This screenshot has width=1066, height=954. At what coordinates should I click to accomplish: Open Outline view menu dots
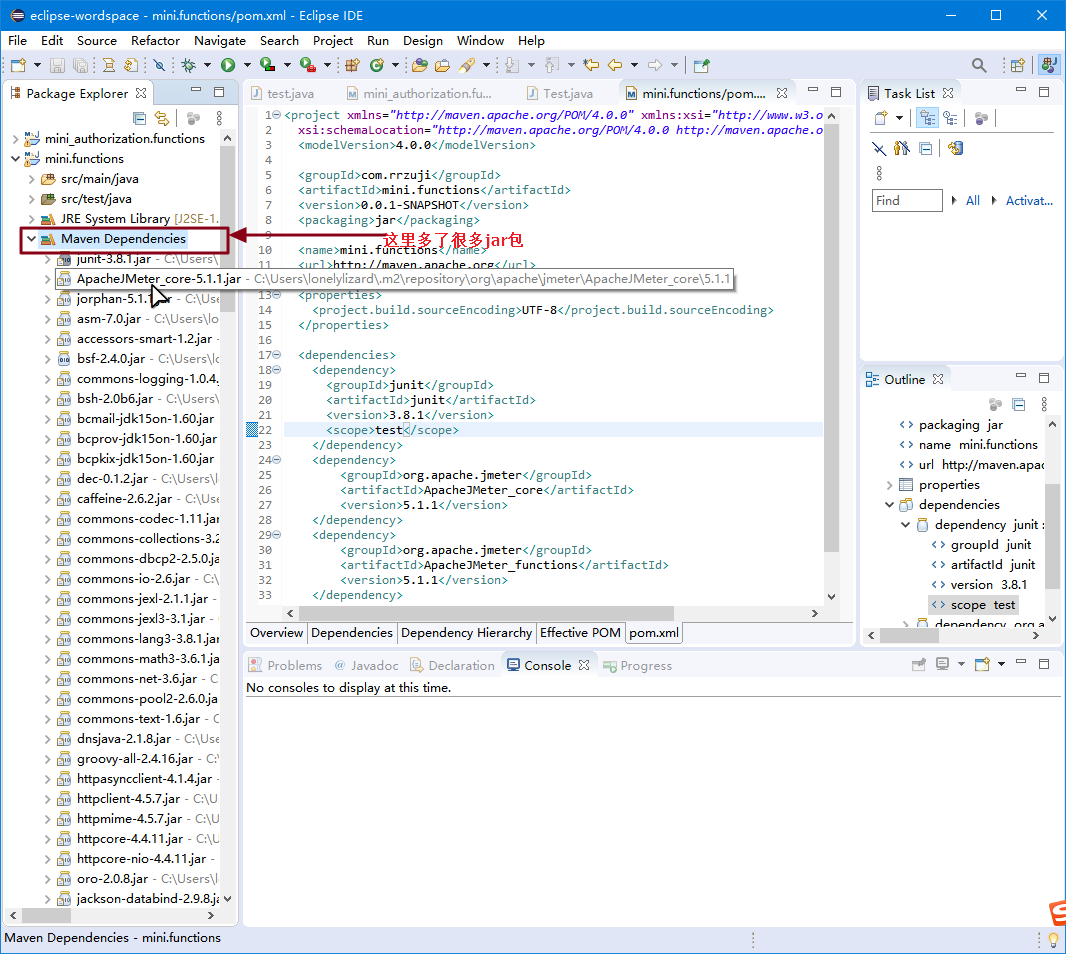pos(1044,405)
